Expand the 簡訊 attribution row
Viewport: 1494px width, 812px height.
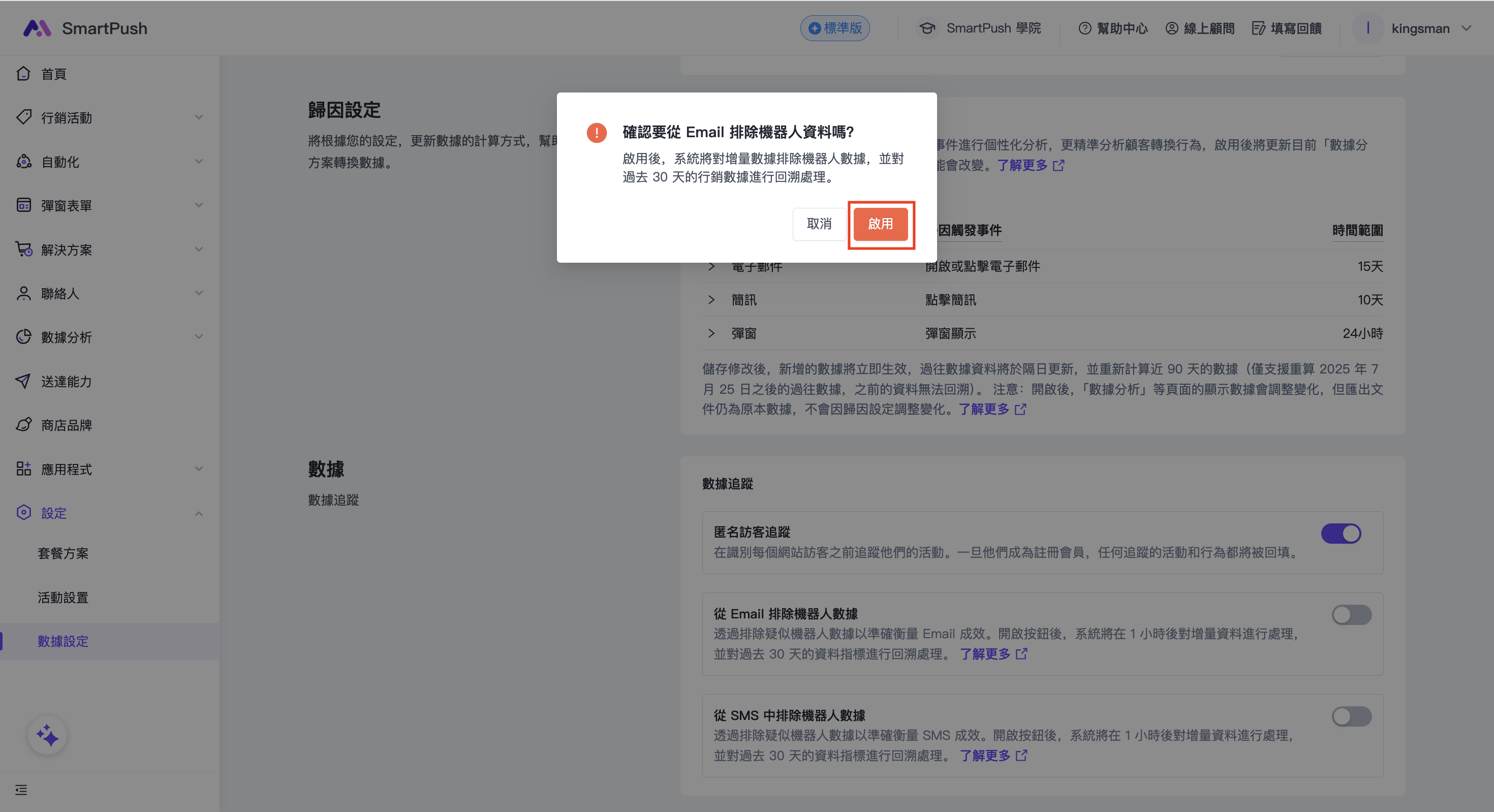(711, 300)
